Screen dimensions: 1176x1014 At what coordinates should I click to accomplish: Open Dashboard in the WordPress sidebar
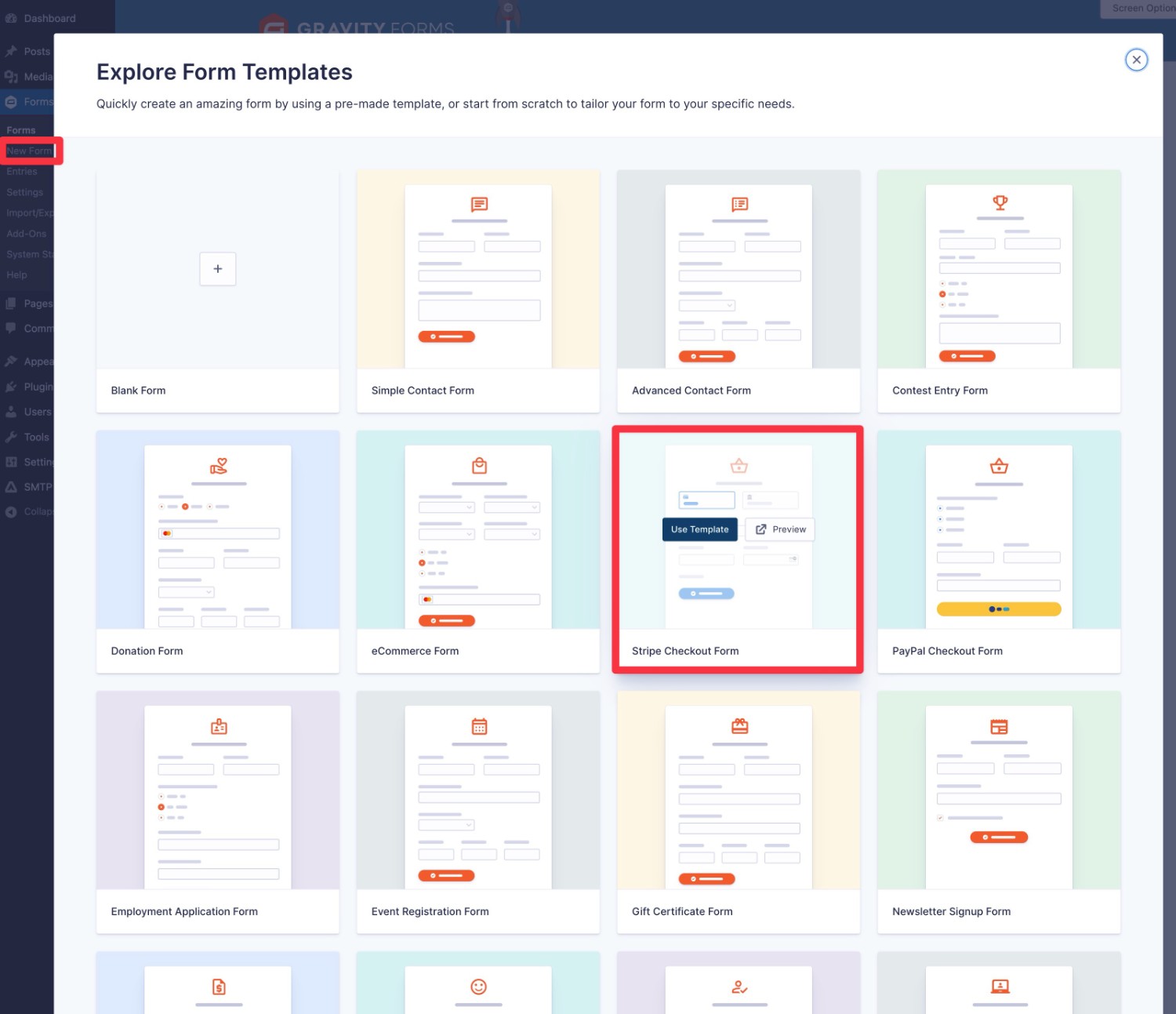[49, 18]
